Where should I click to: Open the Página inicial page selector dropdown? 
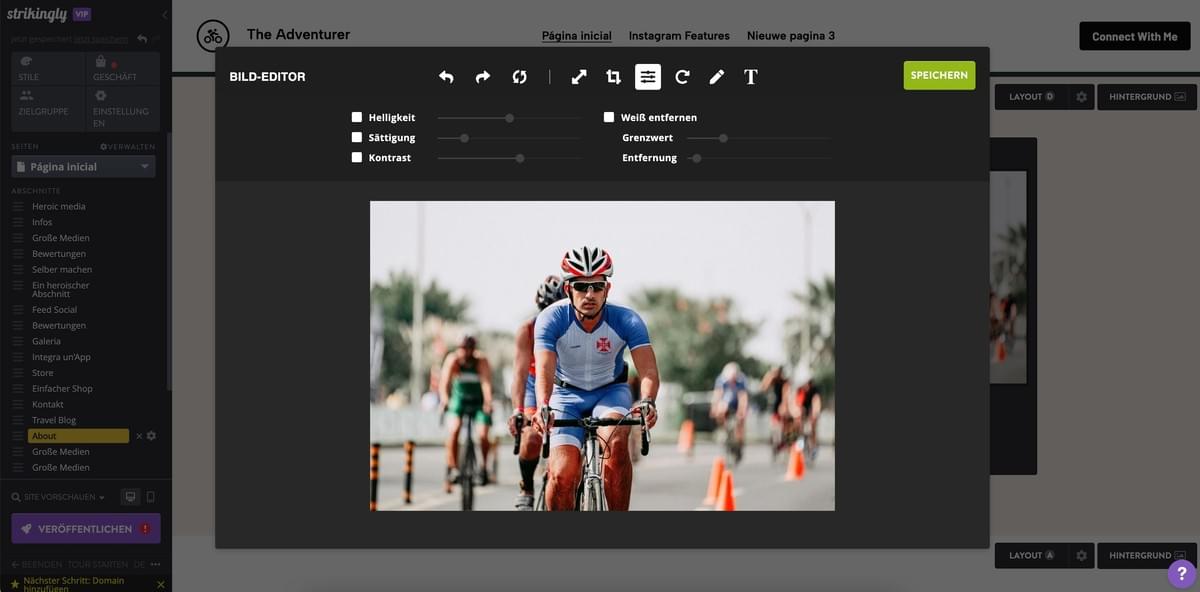(x=83, y=166)
